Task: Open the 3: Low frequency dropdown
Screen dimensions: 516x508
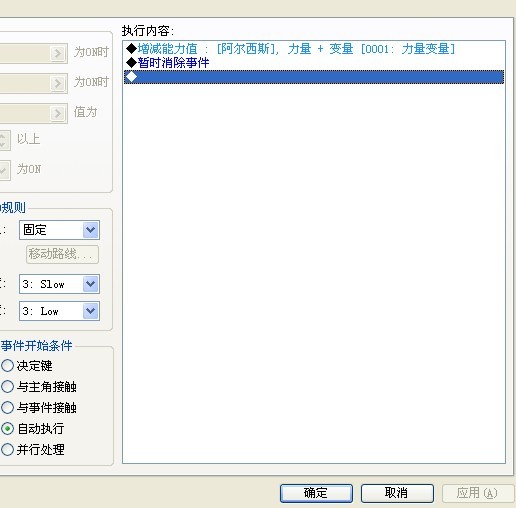Action: 59,311
